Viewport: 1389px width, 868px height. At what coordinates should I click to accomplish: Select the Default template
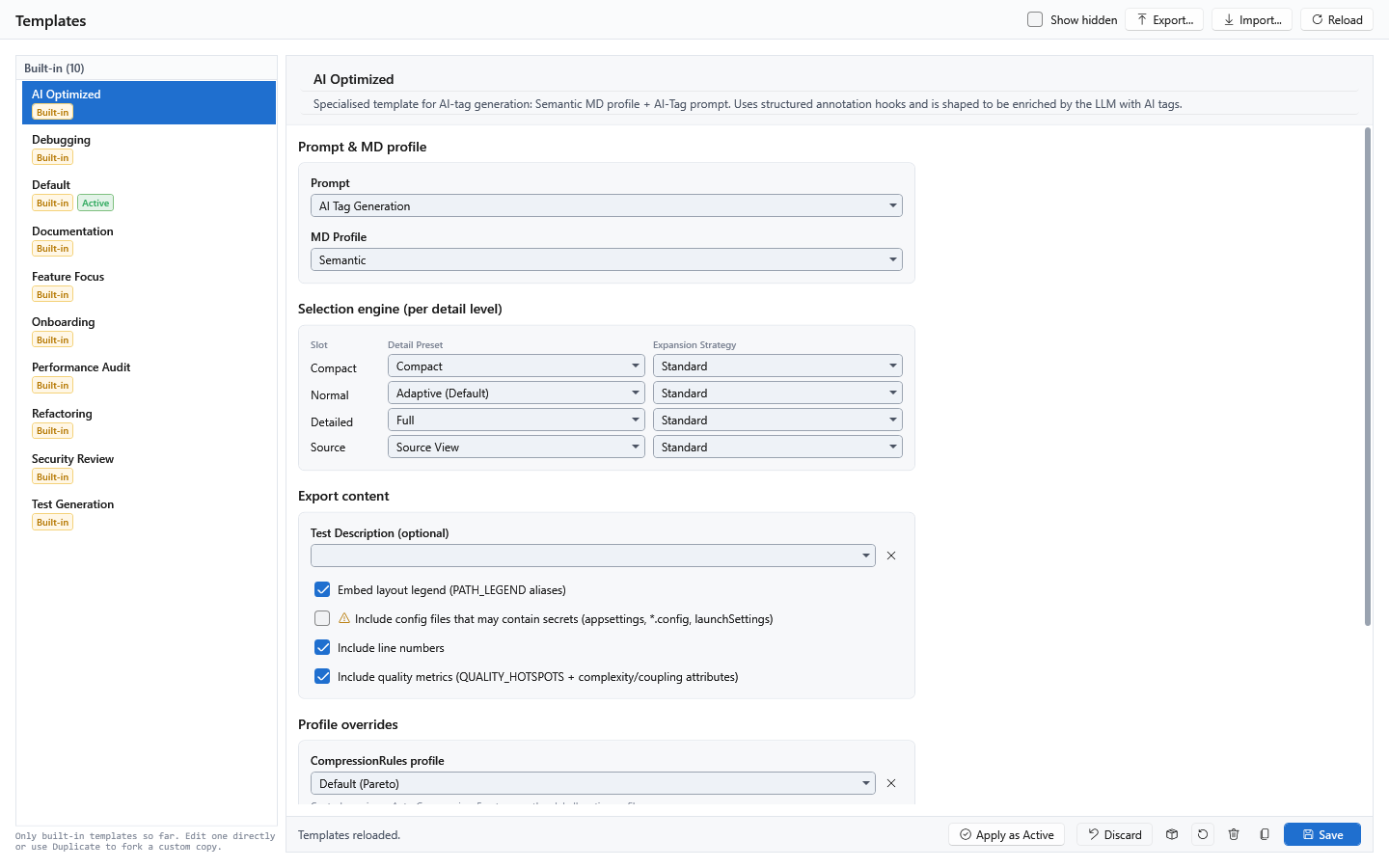tap(149, 193)
